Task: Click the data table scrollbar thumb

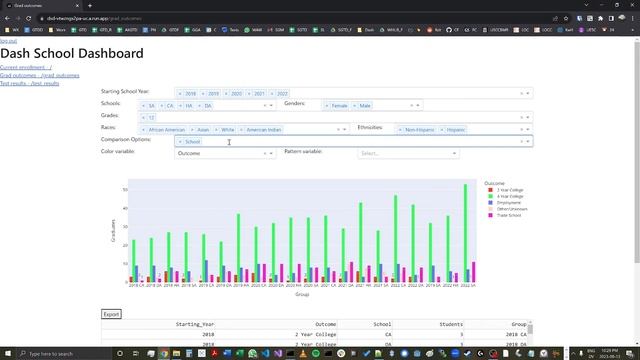Action: click(x=530, y=329)
